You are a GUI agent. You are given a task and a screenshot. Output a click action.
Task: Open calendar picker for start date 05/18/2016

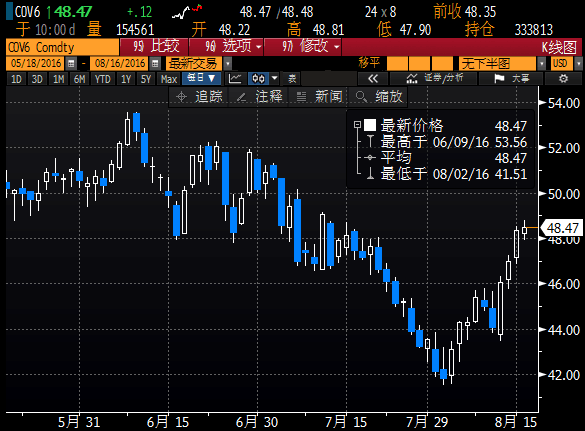[71, 63]
